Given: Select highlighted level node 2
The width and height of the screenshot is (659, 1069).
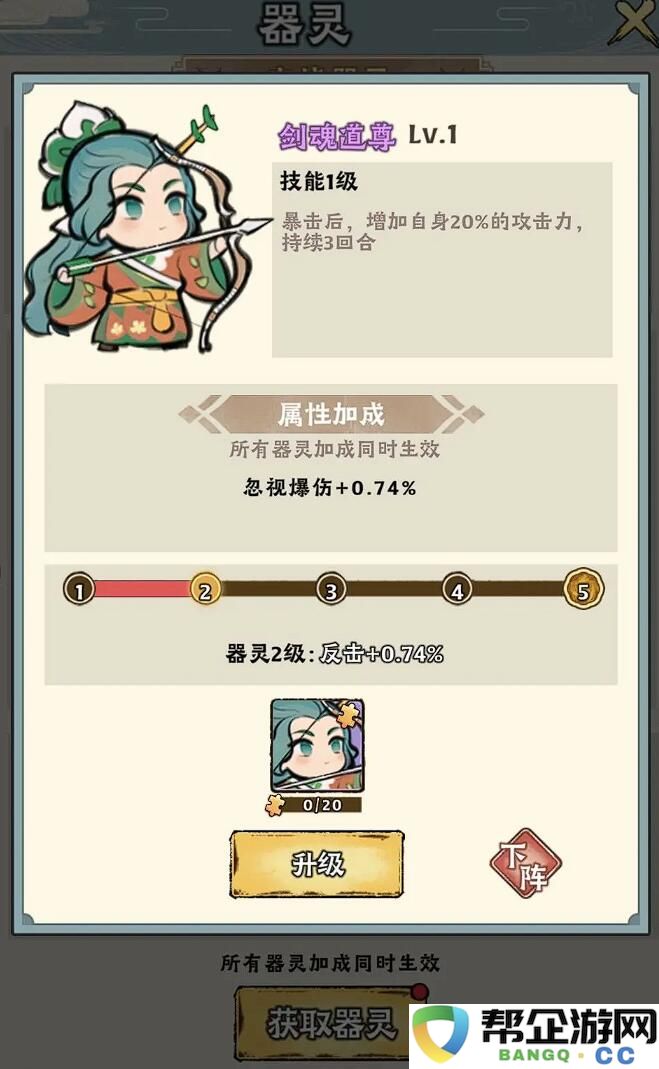Looking at the screenshot, I should point(205,589).
